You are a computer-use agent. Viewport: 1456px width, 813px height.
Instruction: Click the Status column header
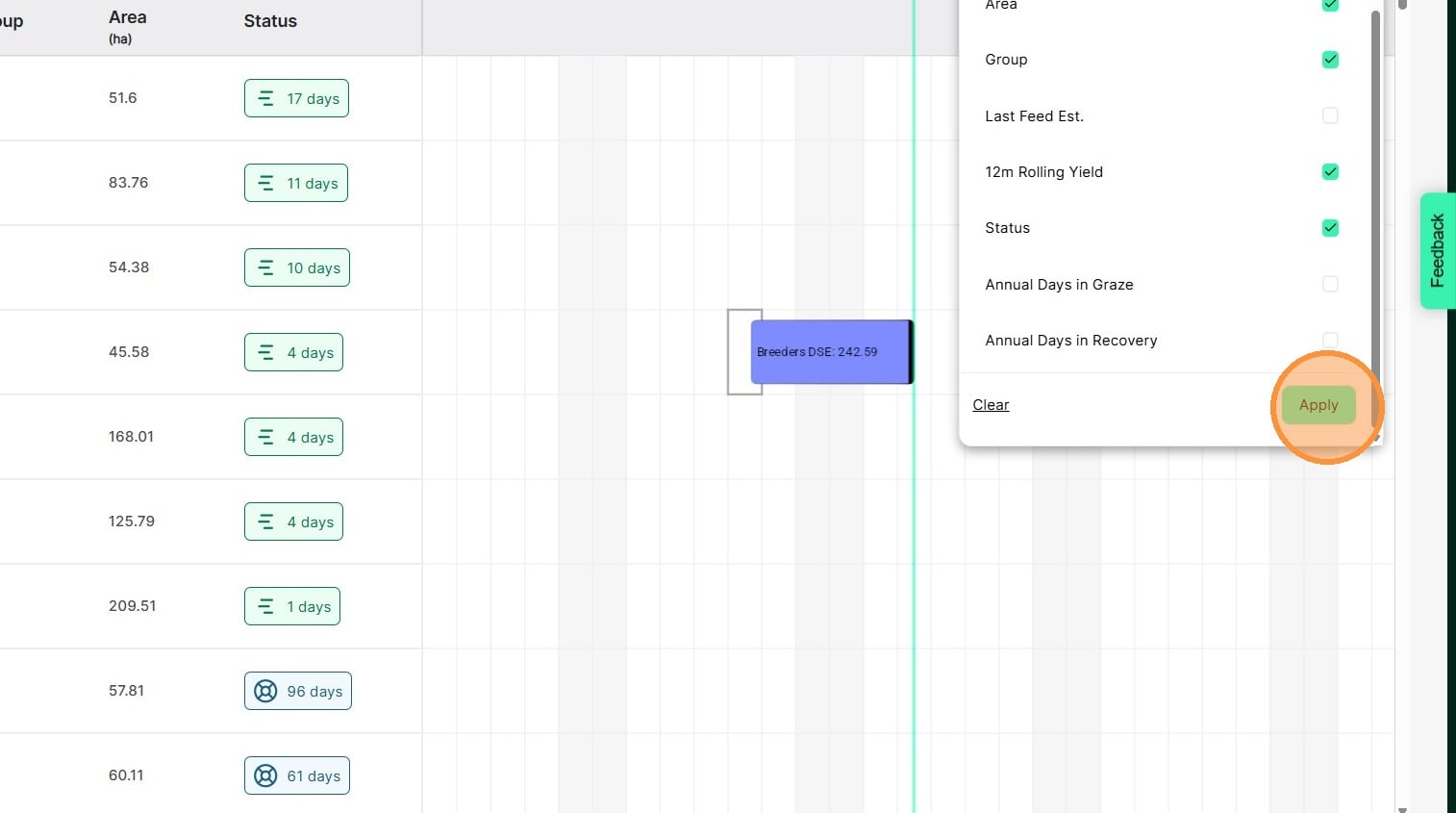click(x=270, y=21)
